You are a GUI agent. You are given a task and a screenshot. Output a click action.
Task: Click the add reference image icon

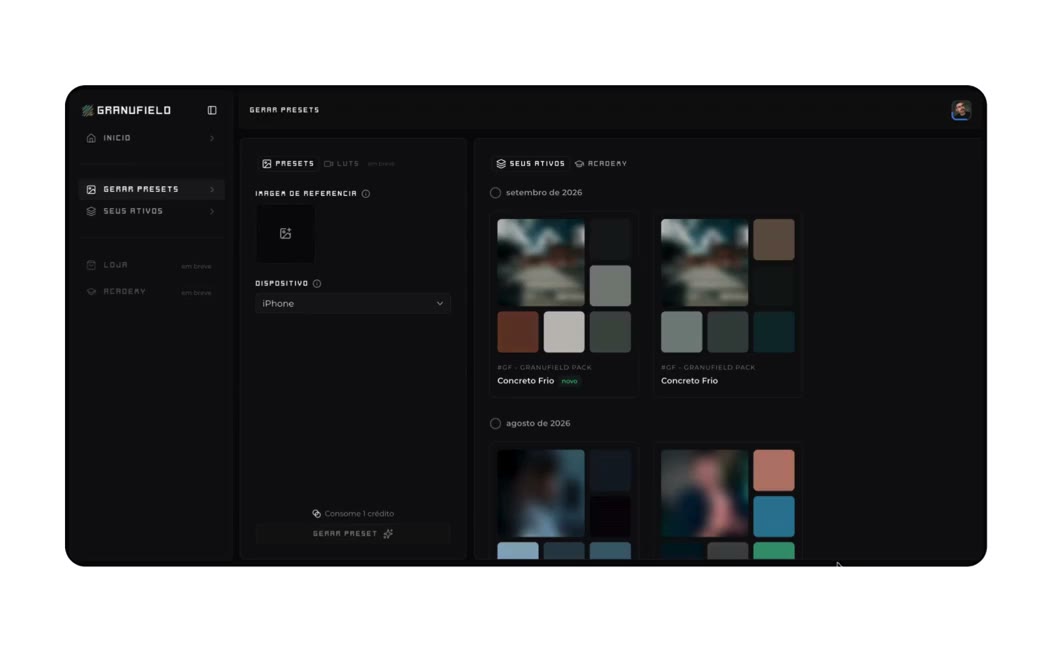pyautogui.click(x=286, y=233)
